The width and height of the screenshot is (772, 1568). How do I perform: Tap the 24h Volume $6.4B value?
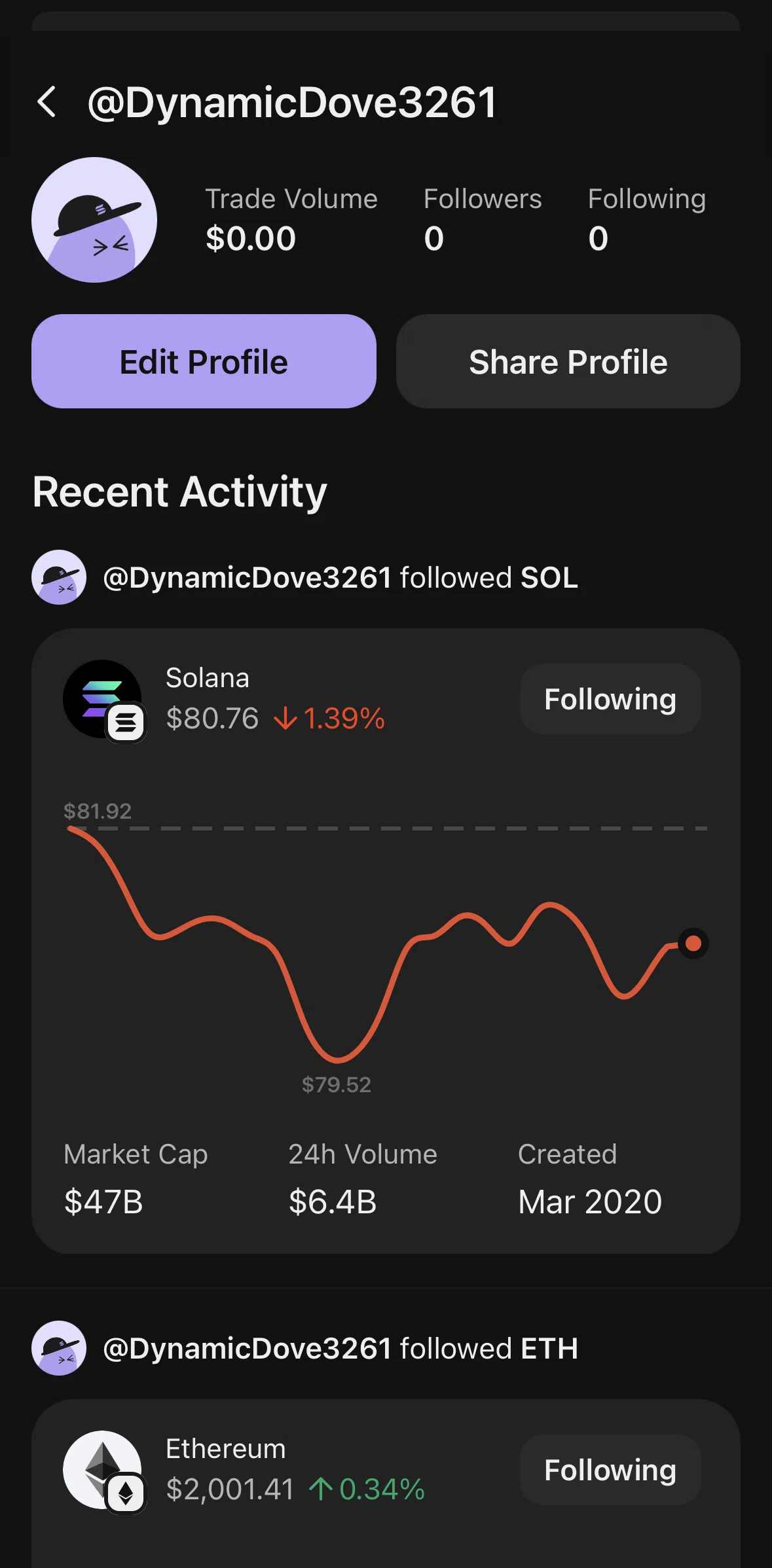333,1202
